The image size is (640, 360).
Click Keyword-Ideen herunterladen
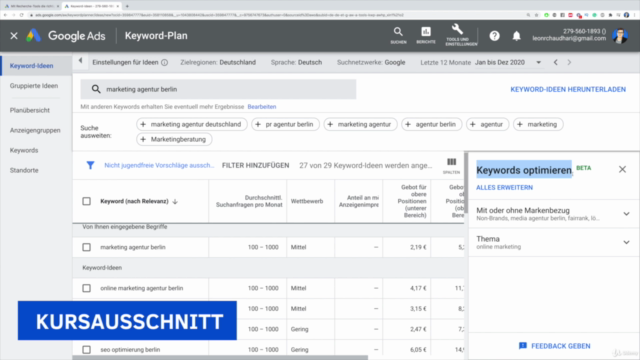(568, 89)
